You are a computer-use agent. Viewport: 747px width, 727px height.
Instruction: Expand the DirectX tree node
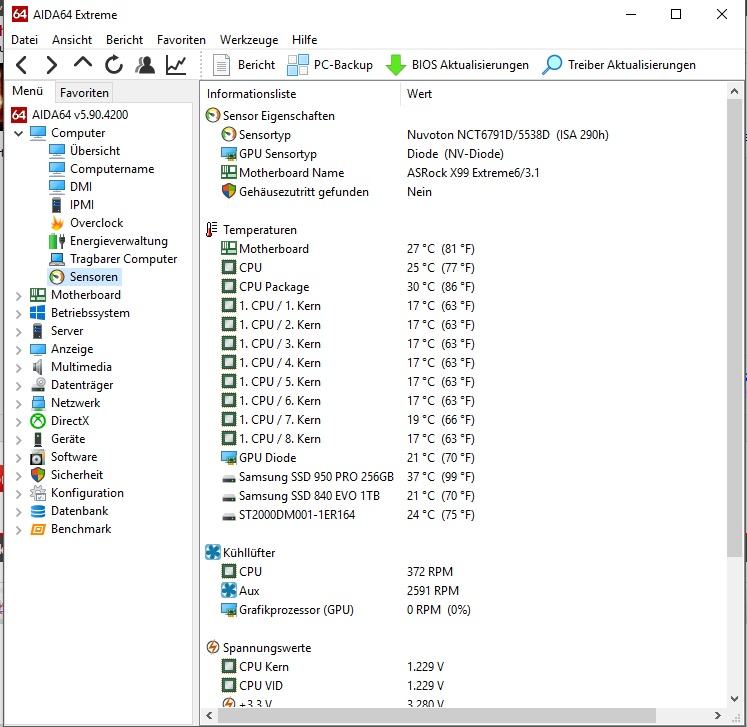point(19,422)
